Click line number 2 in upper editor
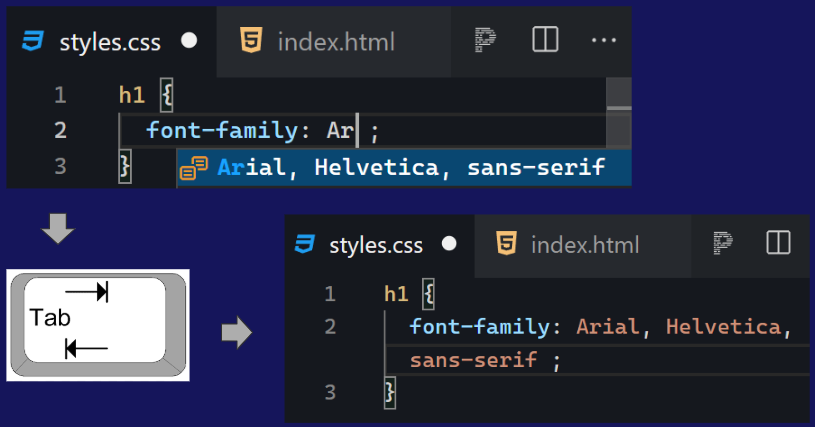Image resolution: width=815 pixels, height=427 pixels. coord(60,130)
